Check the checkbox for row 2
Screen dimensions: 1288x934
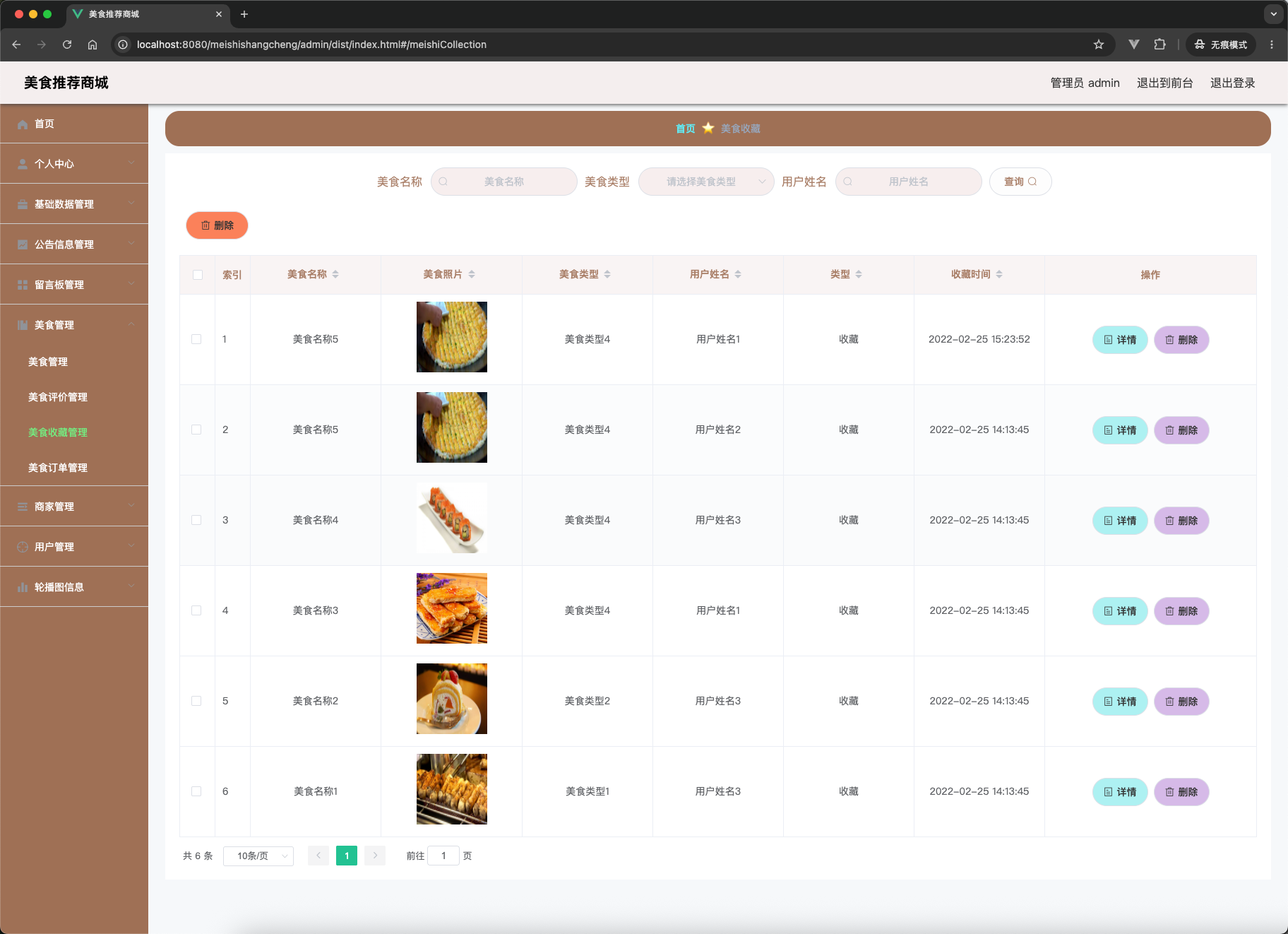coord(196,430)
